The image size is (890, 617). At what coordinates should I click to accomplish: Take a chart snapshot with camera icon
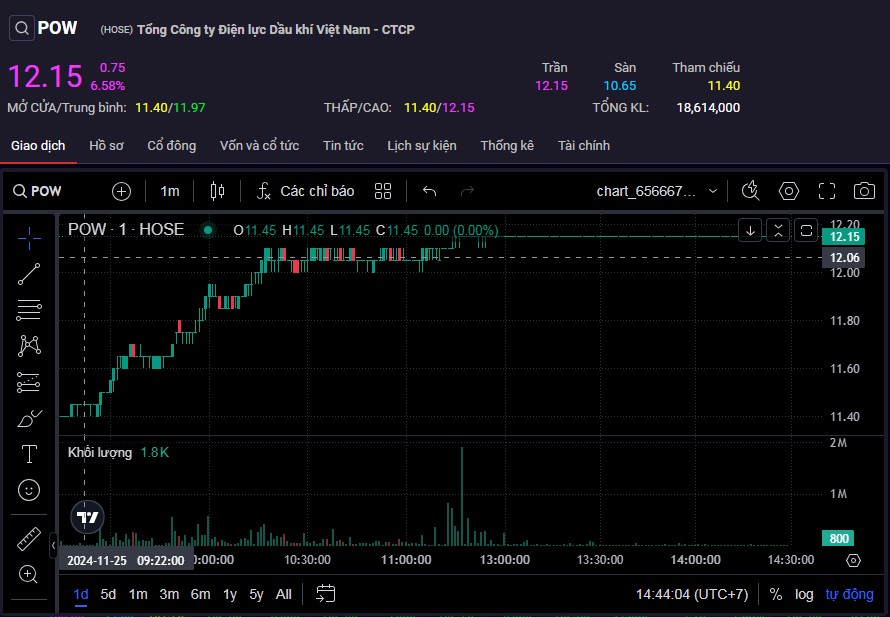coord(864,191)
